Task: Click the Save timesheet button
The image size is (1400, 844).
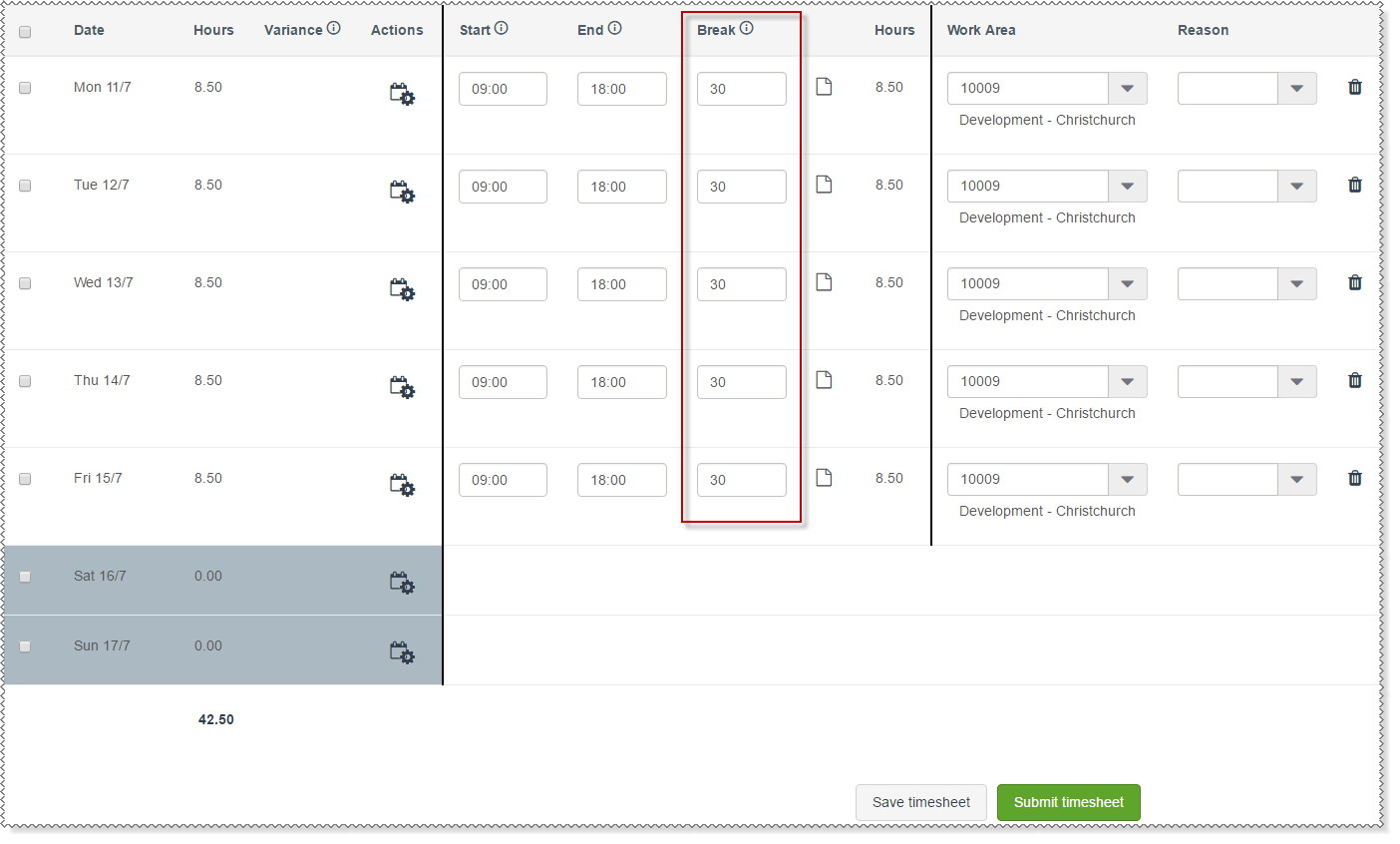Action: pos(920,802)
